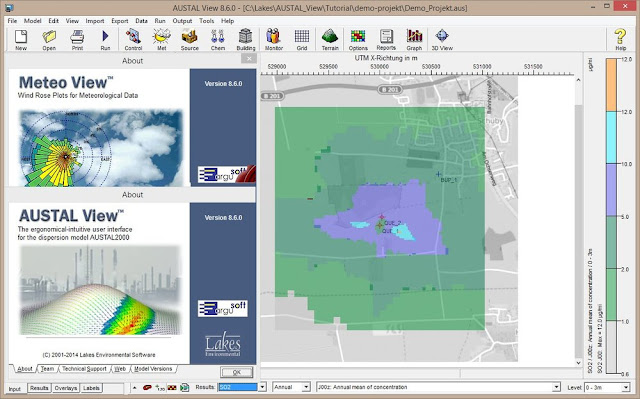640x399 pixels.
Task: Click the OK button in About dialog
Action: [237, 372]
